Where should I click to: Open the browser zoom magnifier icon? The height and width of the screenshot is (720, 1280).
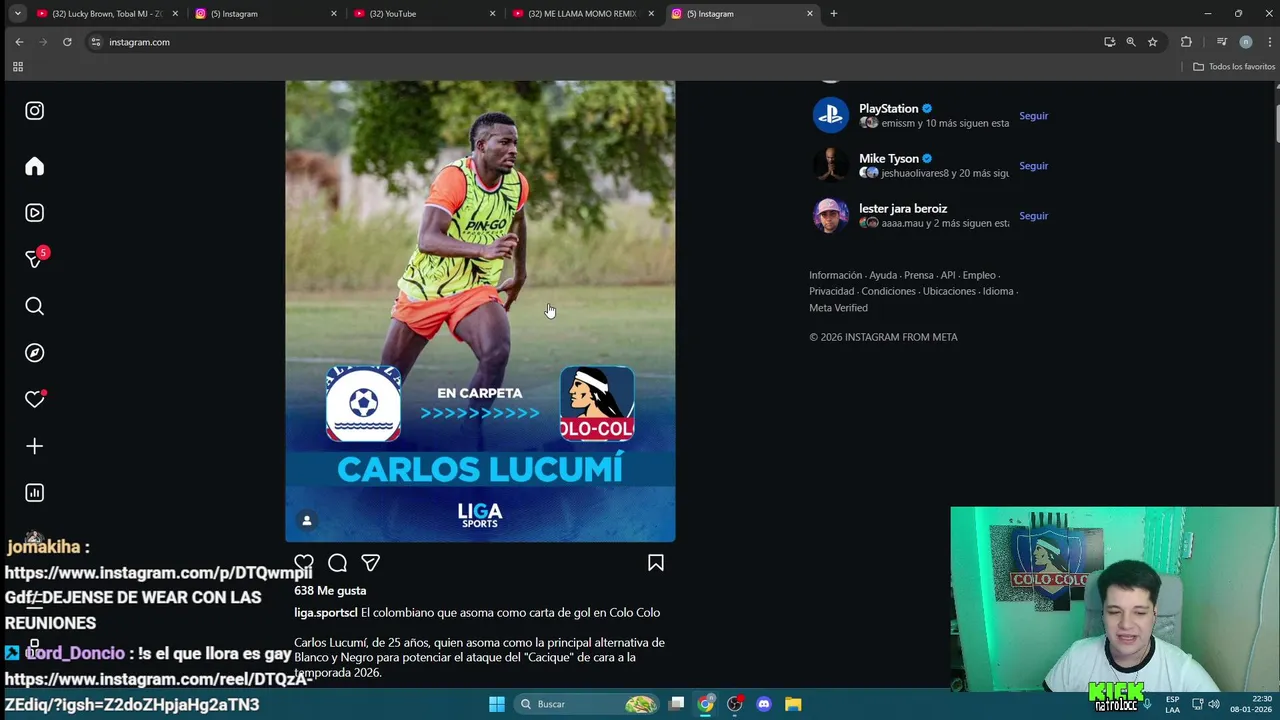click(1131, 42)
